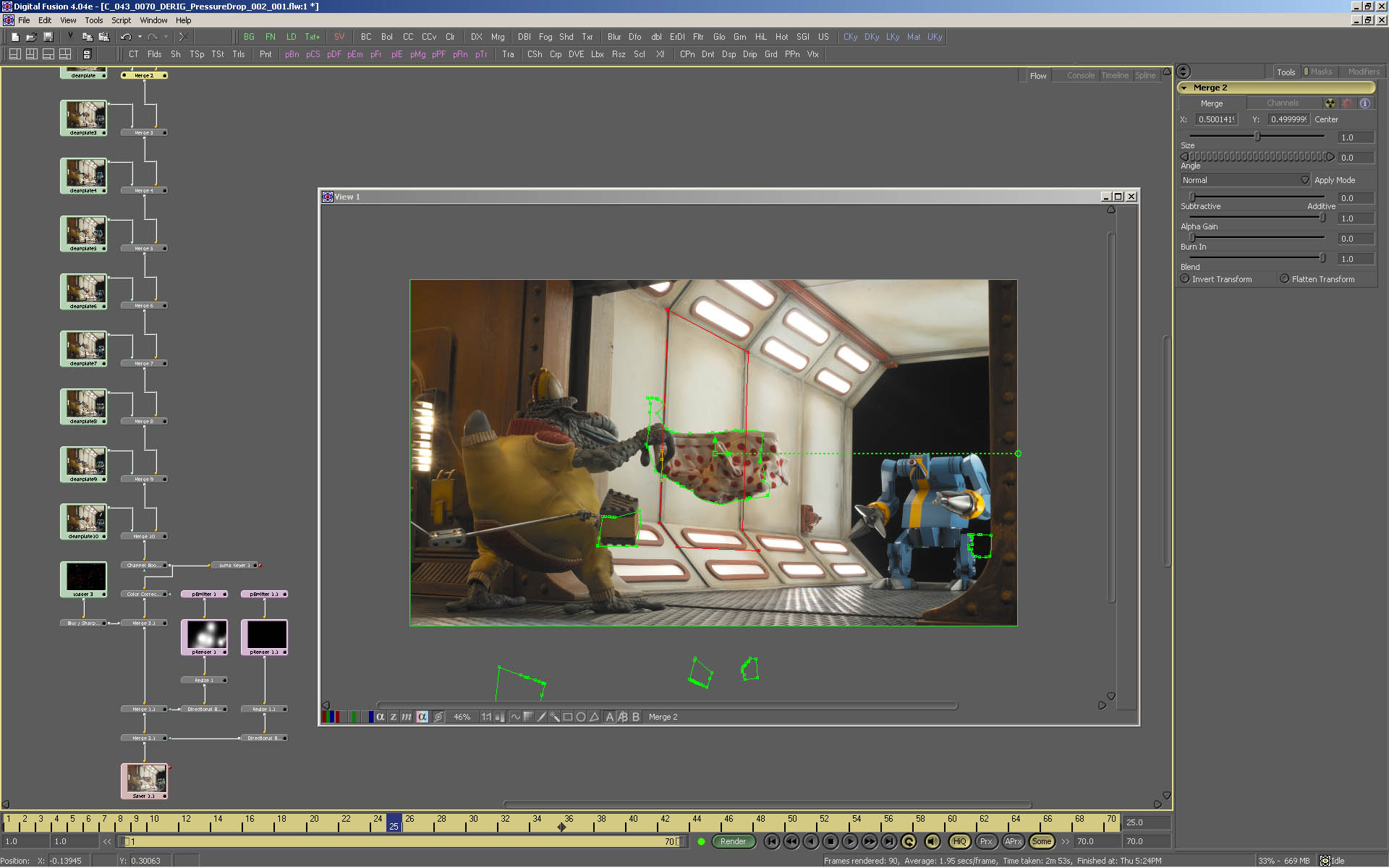Toggle HiQ high quality mode
This screenshot has width=1389, height=868.
point(959,841)
